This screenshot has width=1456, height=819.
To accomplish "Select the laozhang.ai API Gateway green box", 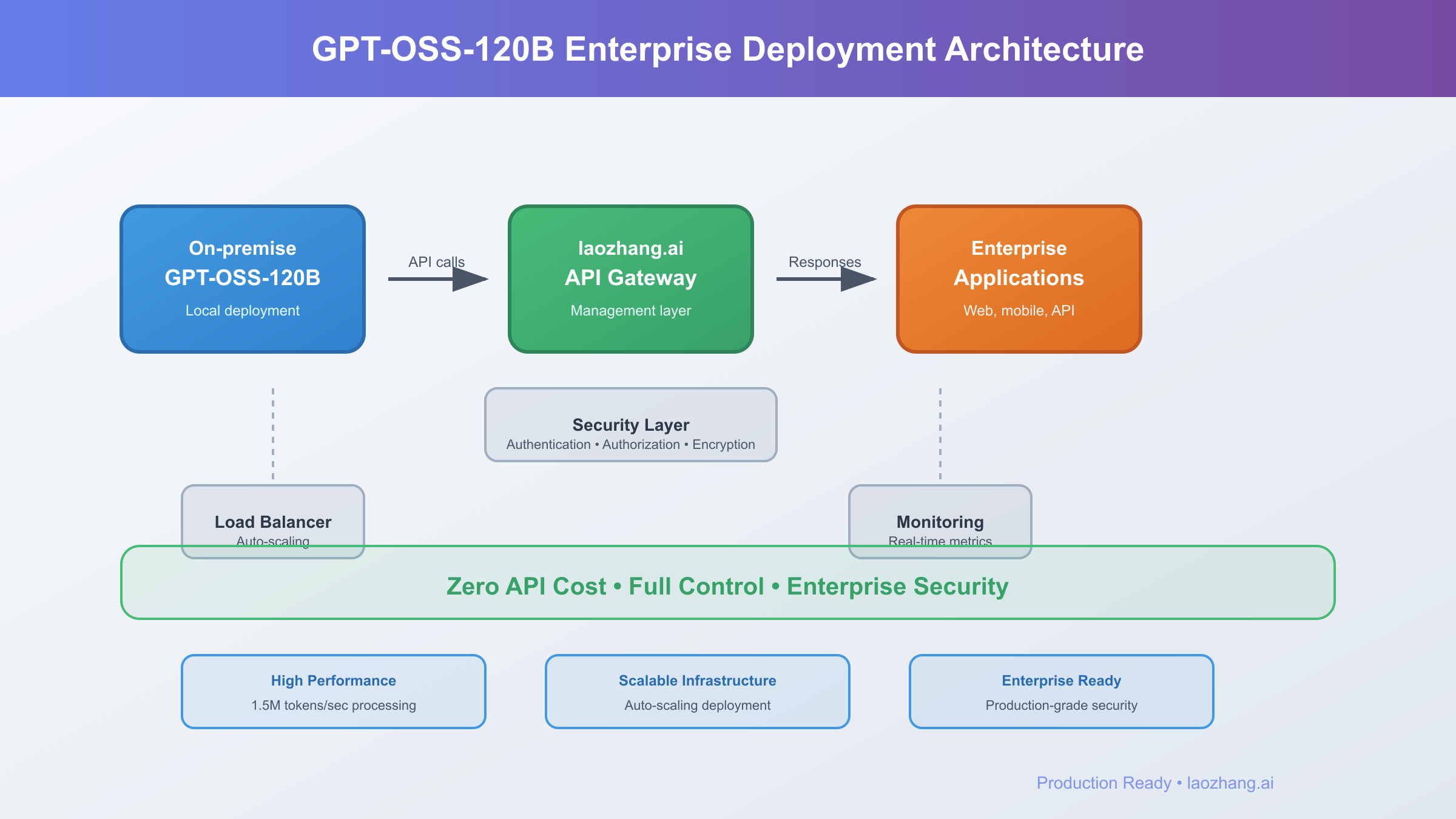I will pyautogui.click(x=631, y=279).
